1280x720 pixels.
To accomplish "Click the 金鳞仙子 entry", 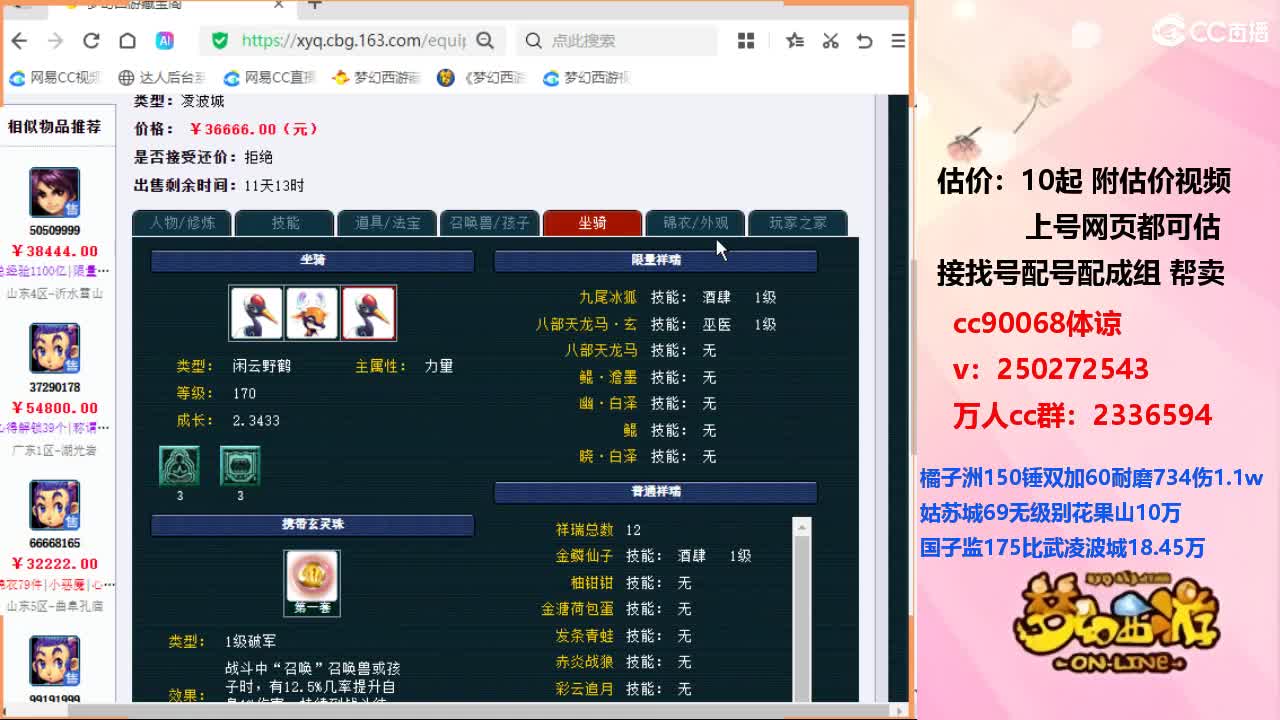I will click(585, 556).
